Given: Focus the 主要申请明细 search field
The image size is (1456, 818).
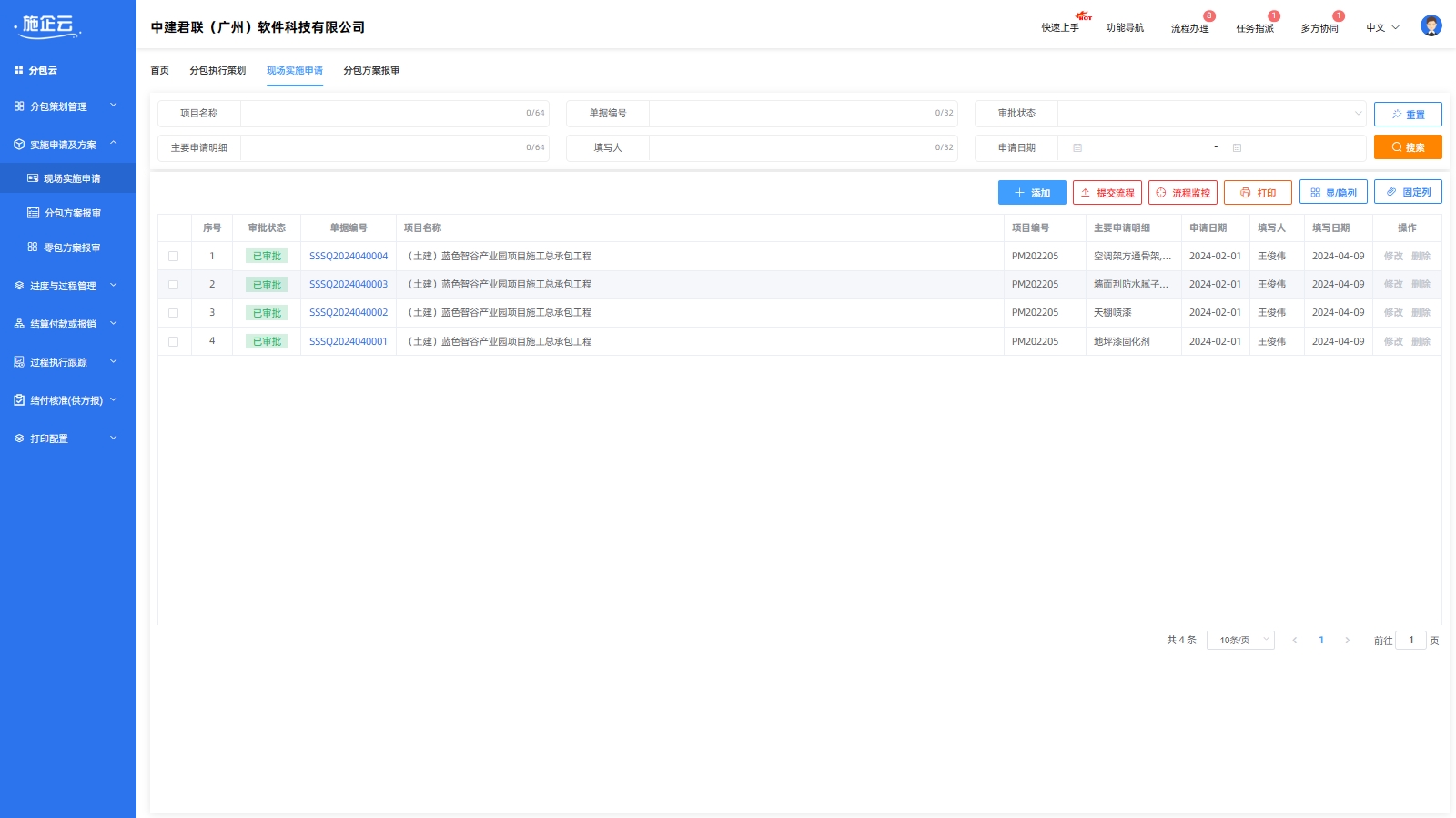Looking at the screenshot, I should (x=395, y=148).
